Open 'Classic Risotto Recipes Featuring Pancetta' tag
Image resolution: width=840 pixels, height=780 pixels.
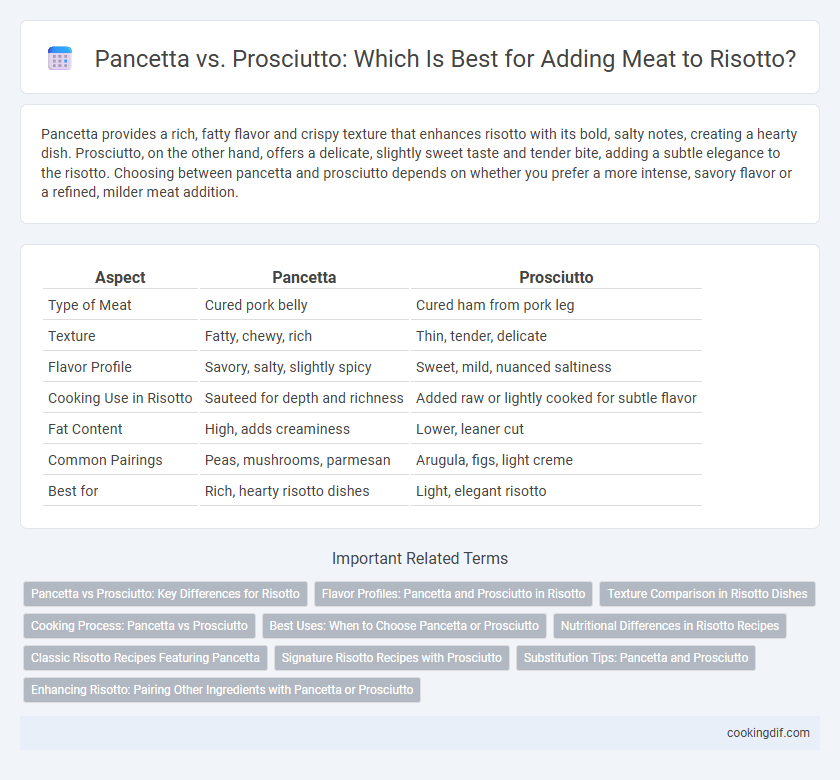coord(145,658)
